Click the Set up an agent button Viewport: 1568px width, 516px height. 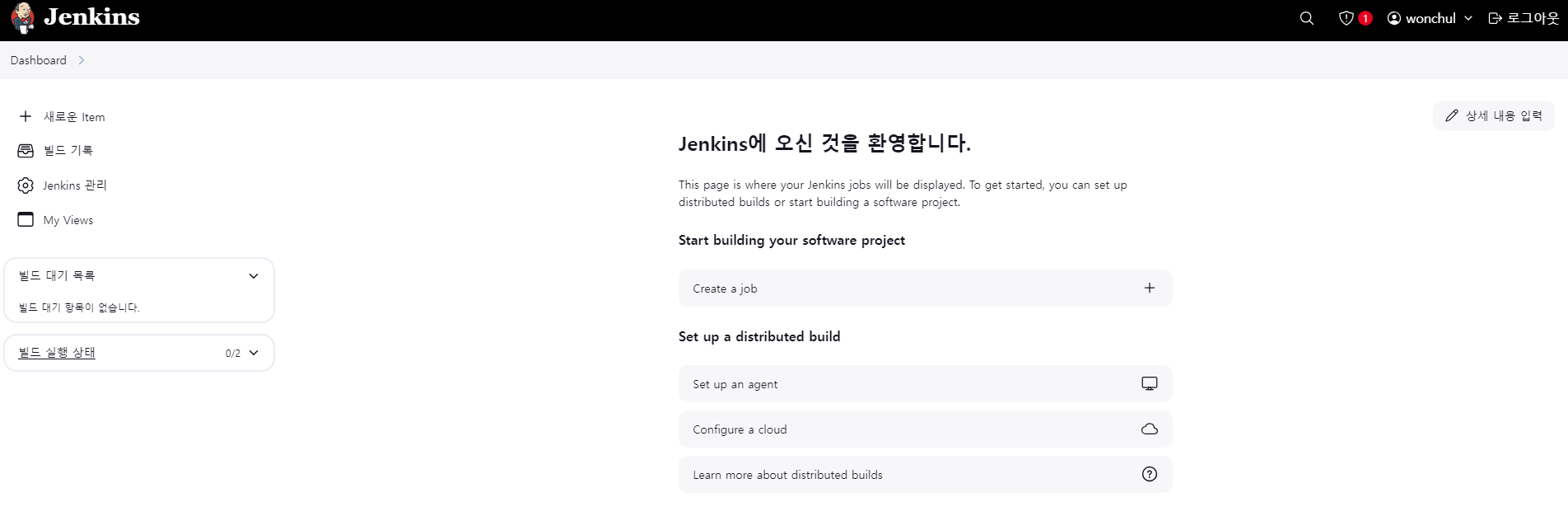925,384
